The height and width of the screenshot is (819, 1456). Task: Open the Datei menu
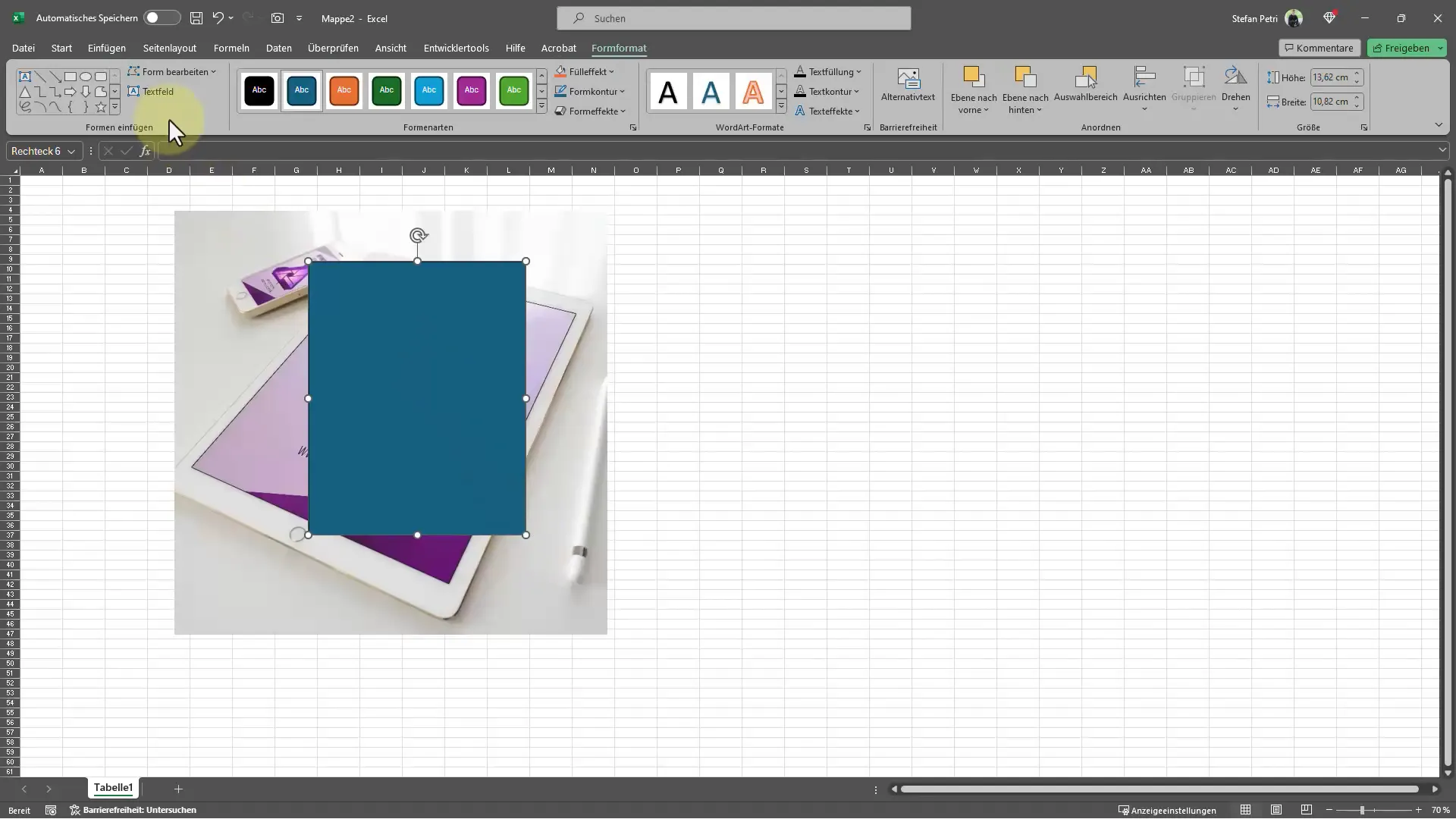point(24,48)
